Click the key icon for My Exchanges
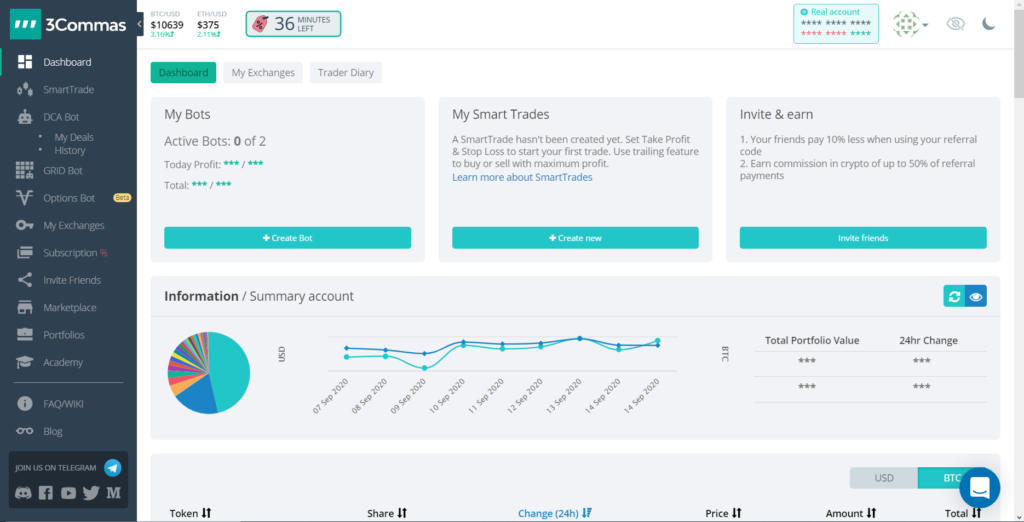This screenshot has width=1024, height=522. point(25,225)
